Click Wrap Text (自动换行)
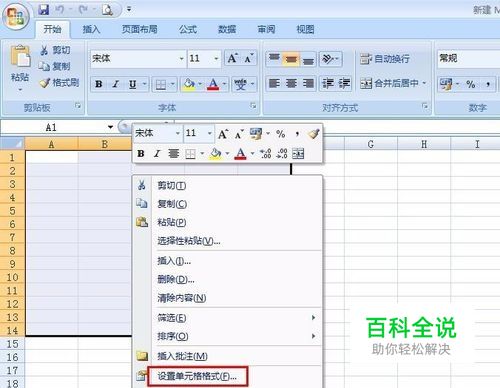Image resolution: width=500 pixels, height=388 pixels. pos(385,59)
